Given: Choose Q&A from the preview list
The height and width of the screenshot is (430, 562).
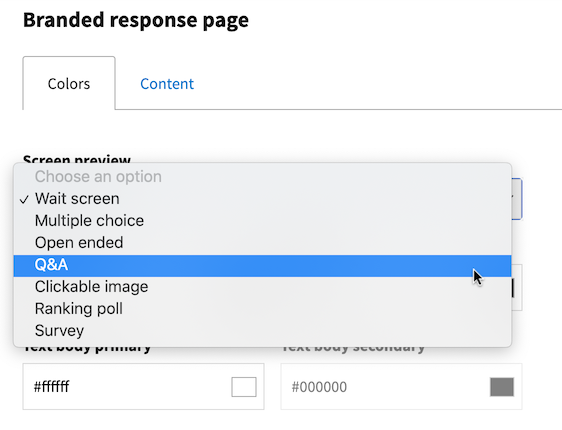Looking at the screenshot, I should 262,266.
